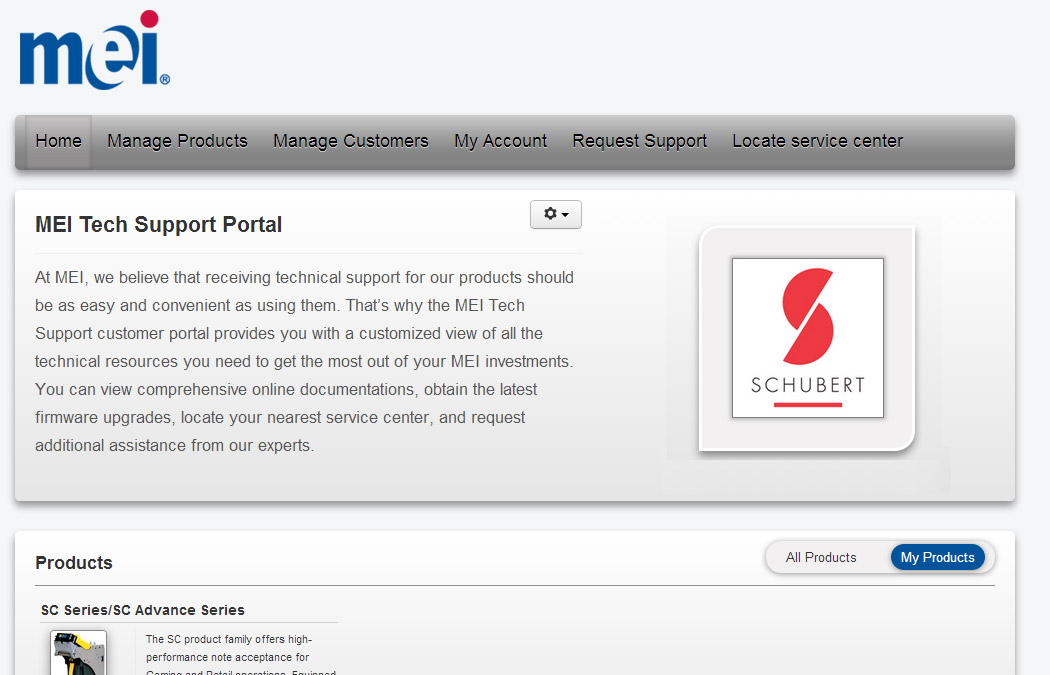Screen dimensions: 1050x675
Task: Click the red underline in the Schubert logo
Action: coord(807,405)
